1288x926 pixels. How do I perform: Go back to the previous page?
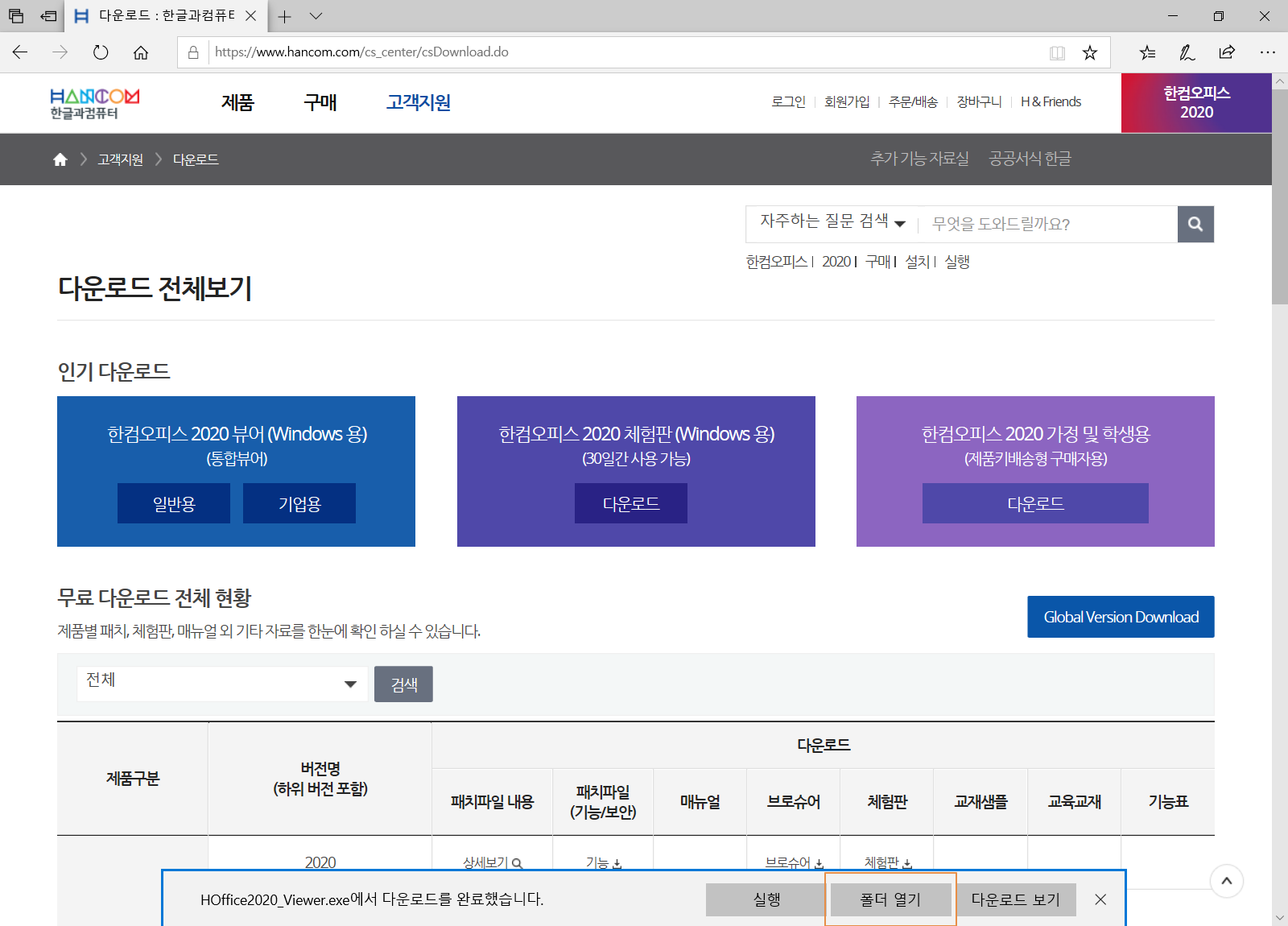coord(20,52)
